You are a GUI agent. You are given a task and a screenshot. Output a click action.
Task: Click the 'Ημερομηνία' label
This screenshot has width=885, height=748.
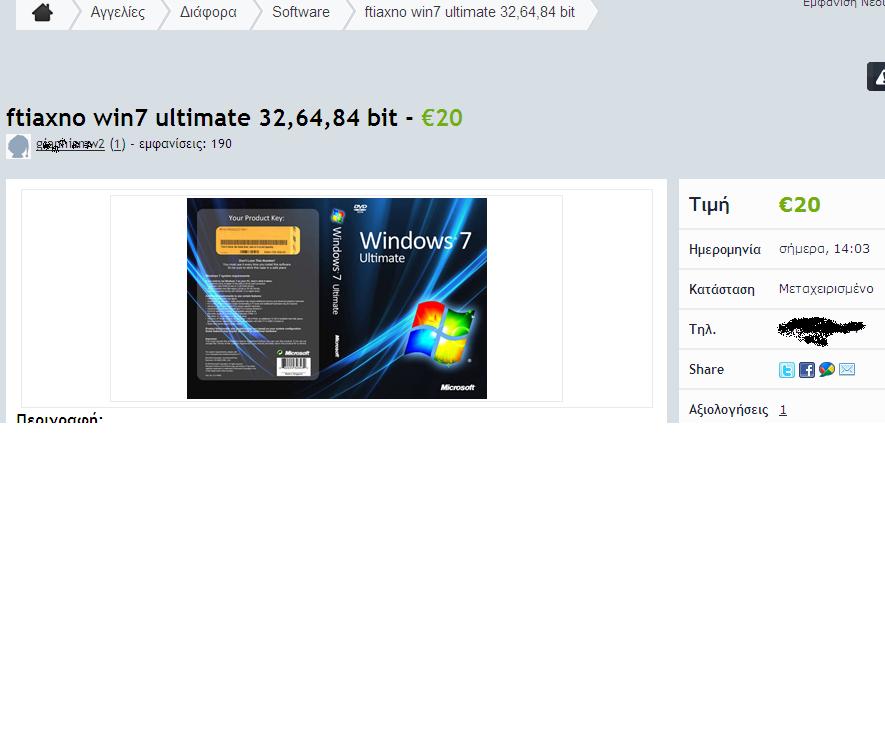point(725,249)
